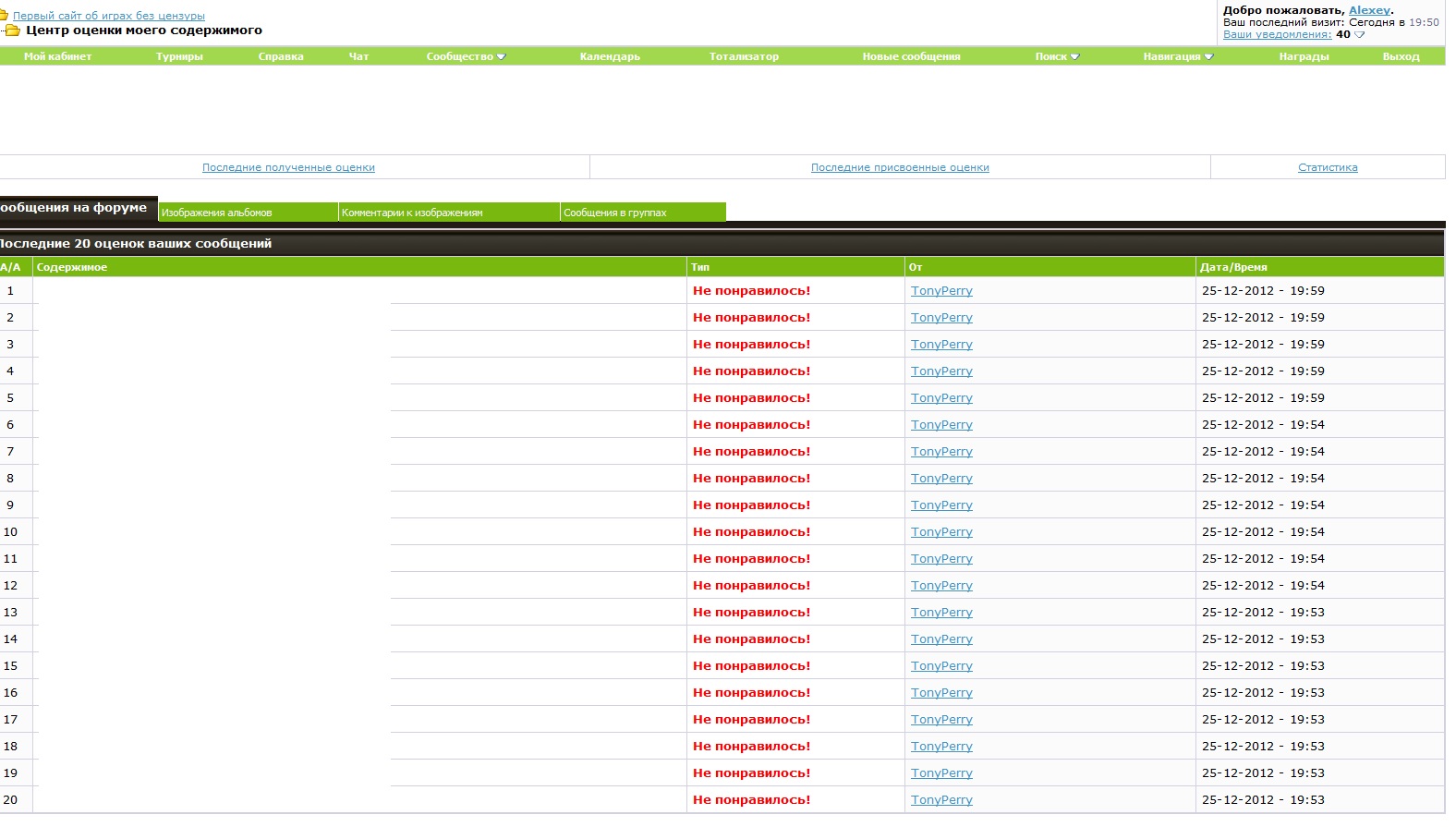
Task: Select the Сообщения в группах tab
Action: [615, 213]
